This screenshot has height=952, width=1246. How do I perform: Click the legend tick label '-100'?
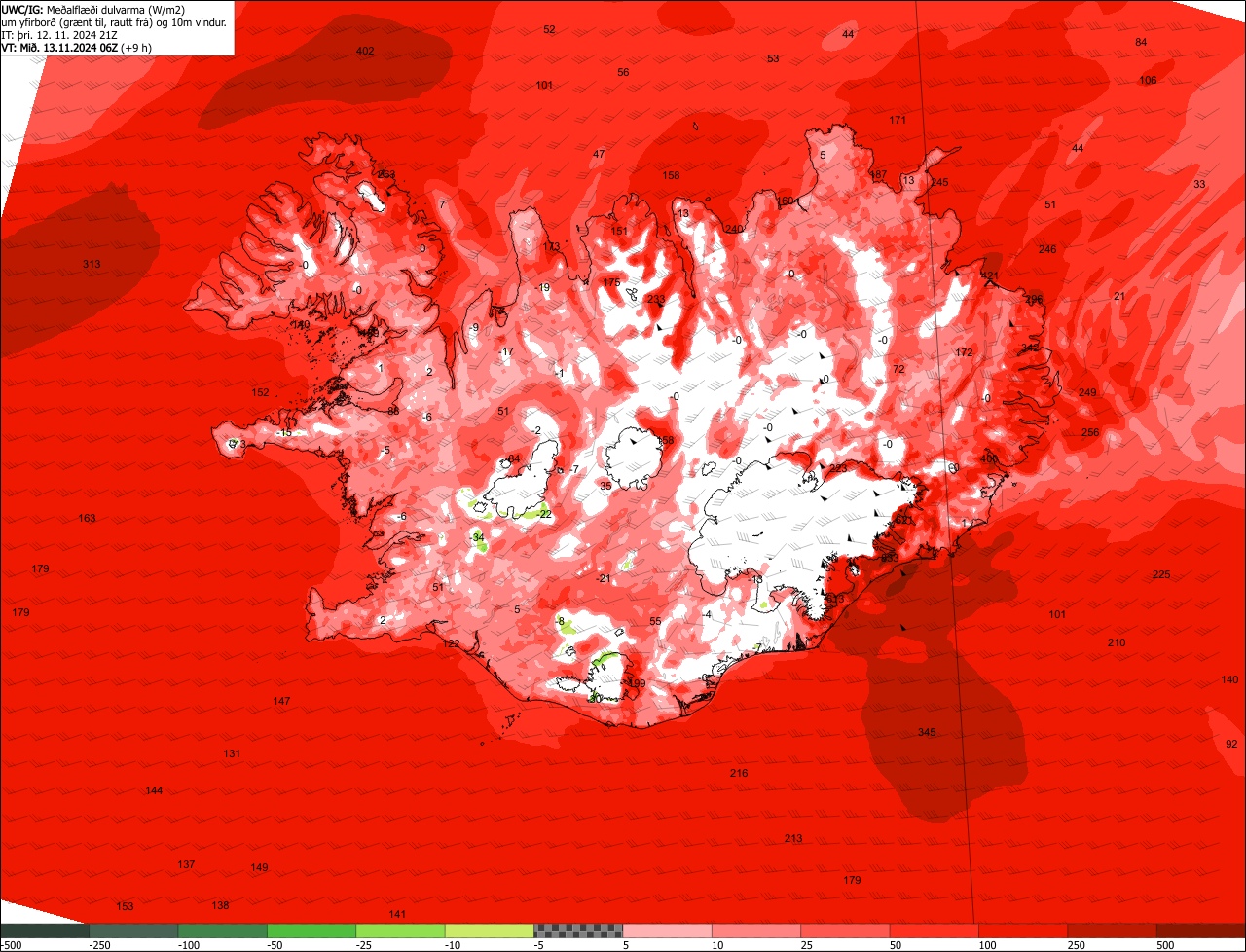[188, 945]
